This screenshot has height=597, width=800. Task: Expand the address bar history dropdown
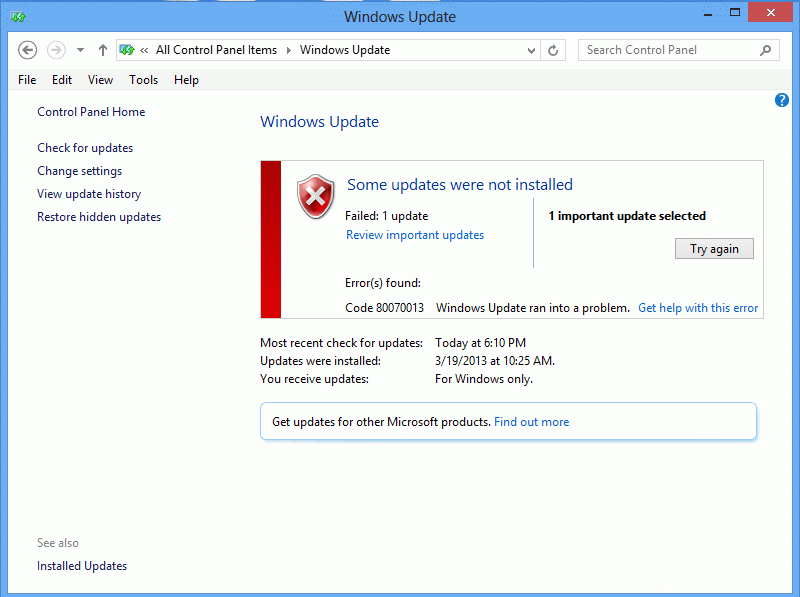(x=531, y=51)
